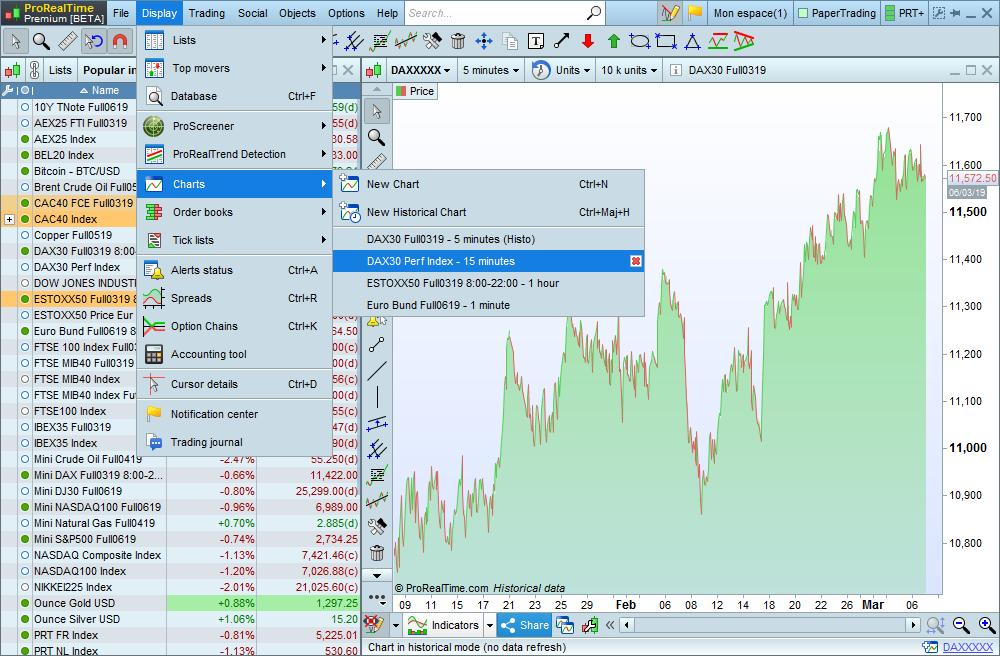Screen dimensions: 1000x656
Task: Click the wrench settings icon in list header
Action: click(x=8, y=91)
